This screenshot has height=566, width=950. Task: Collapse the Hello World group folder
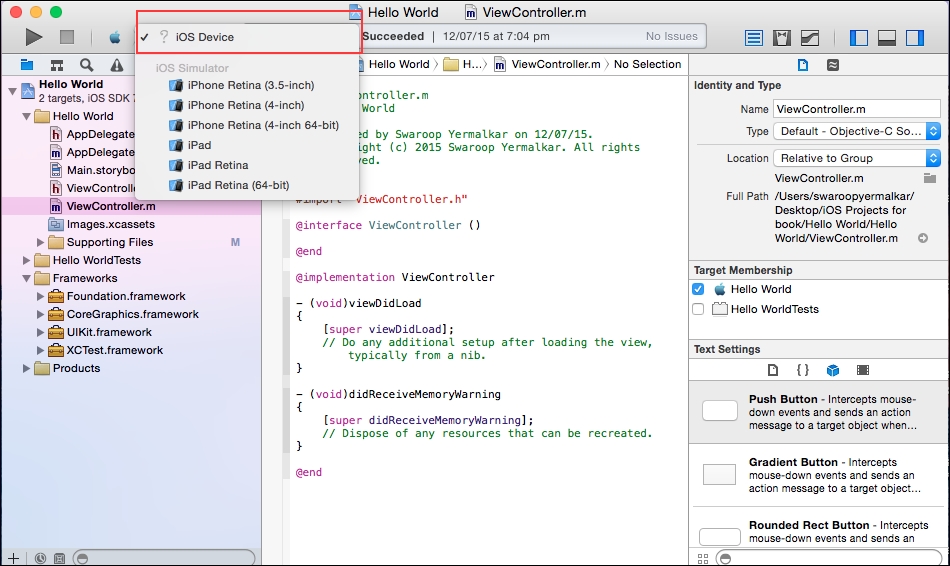point(26,116)
